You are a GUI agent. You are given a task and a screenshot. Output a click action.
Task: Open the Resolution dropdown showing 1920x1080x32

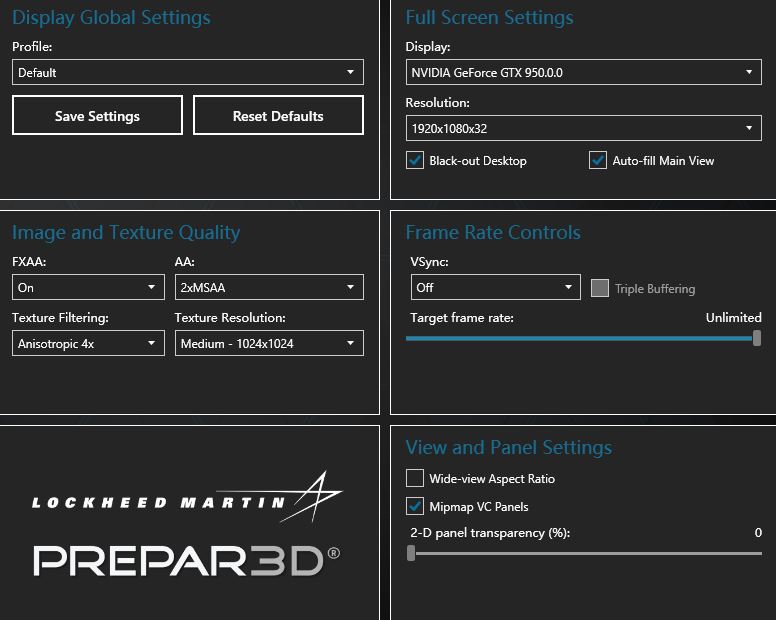click(x=583, y=128)
